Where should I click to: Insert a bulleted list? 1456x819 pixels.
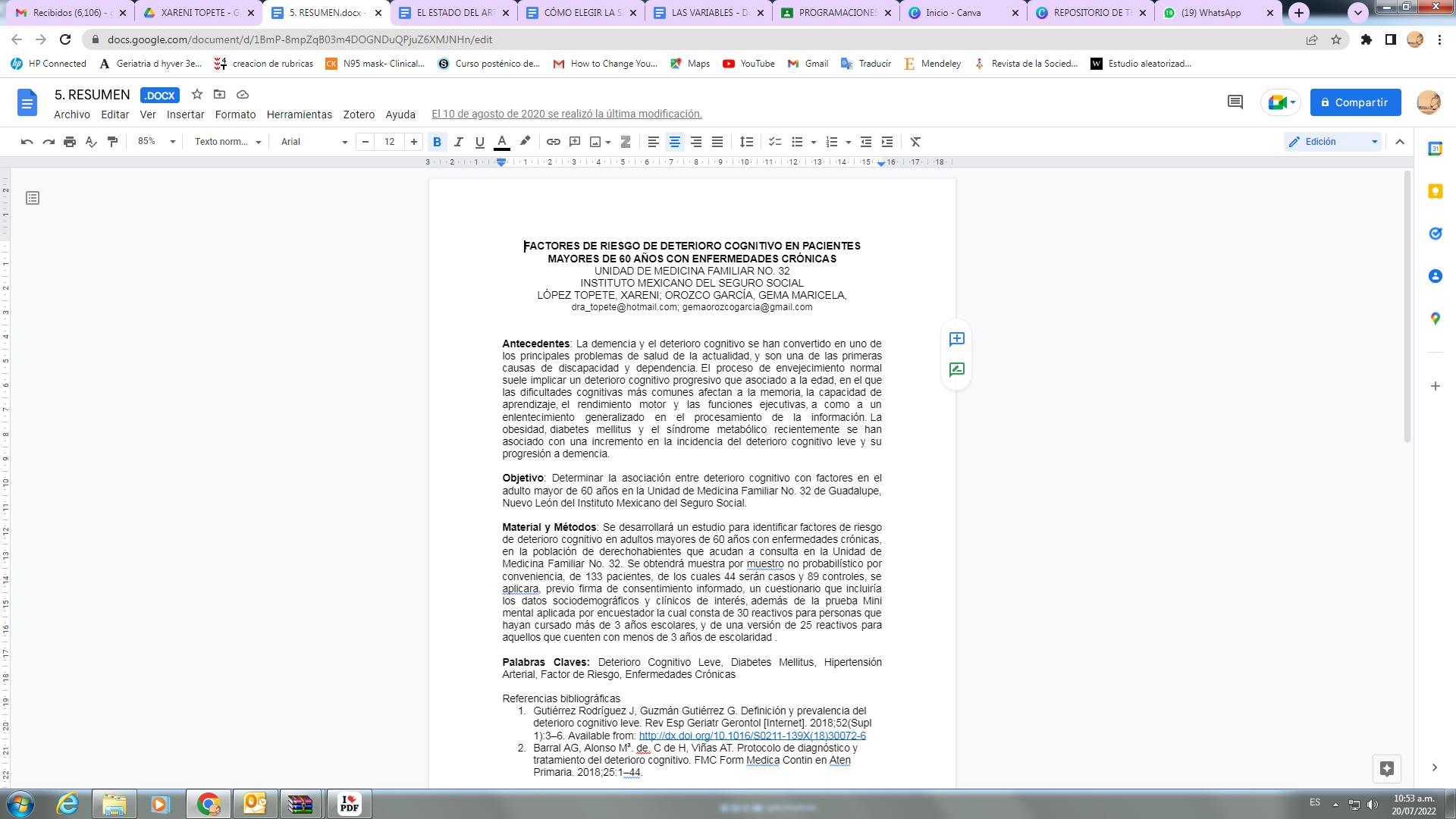[x=797, y=142]
